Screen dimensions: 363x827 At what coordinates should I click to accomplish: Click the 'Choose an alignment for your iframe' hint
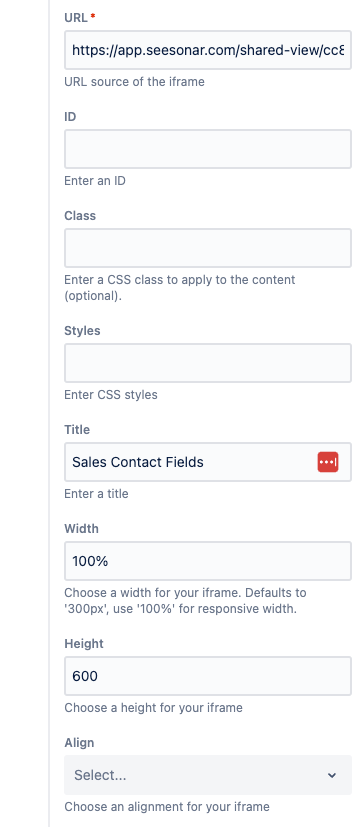click(x=167, y=806)
